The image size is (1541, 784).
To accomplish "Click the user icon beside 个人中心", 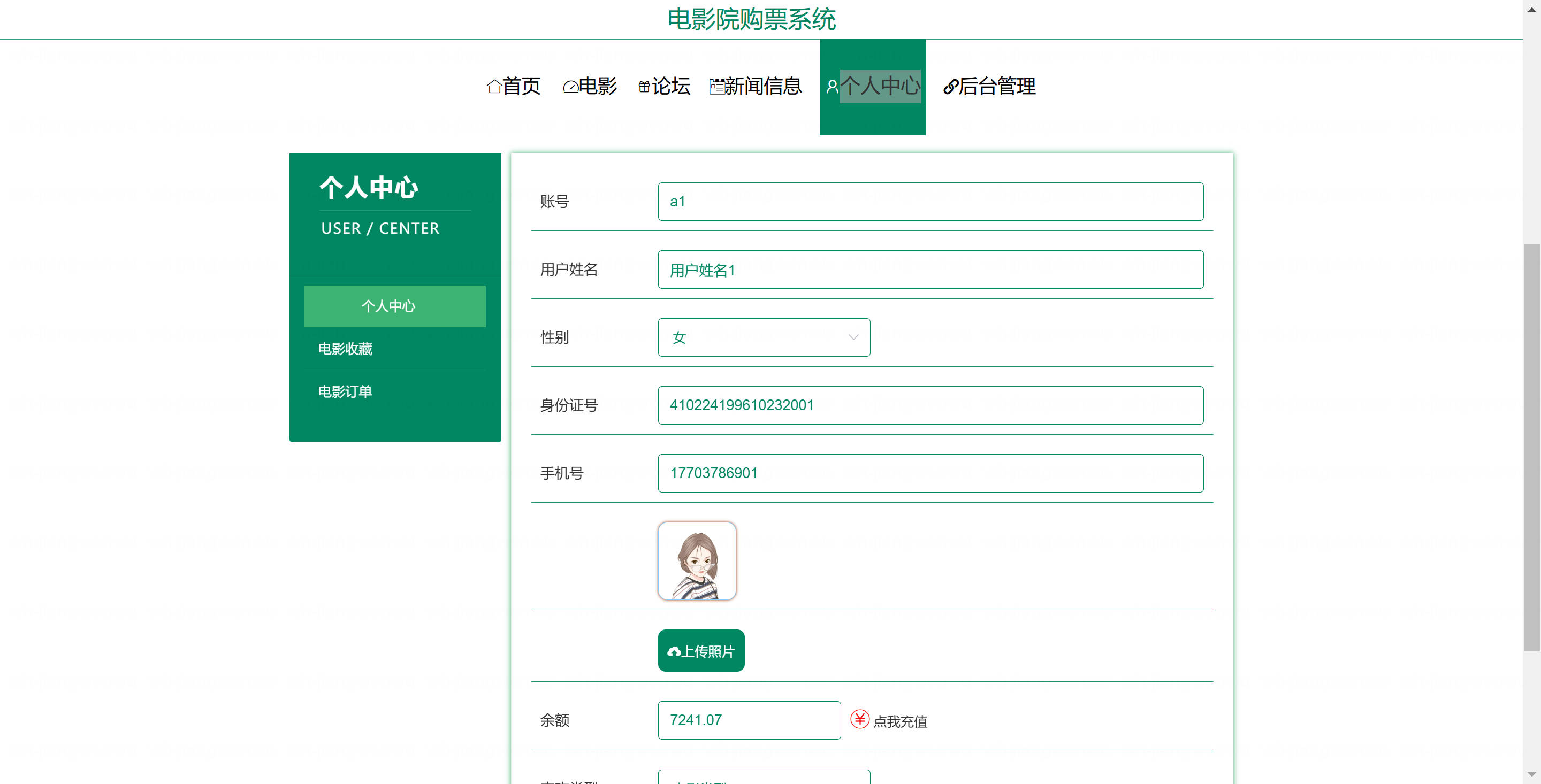I will (x=831, y=87).
